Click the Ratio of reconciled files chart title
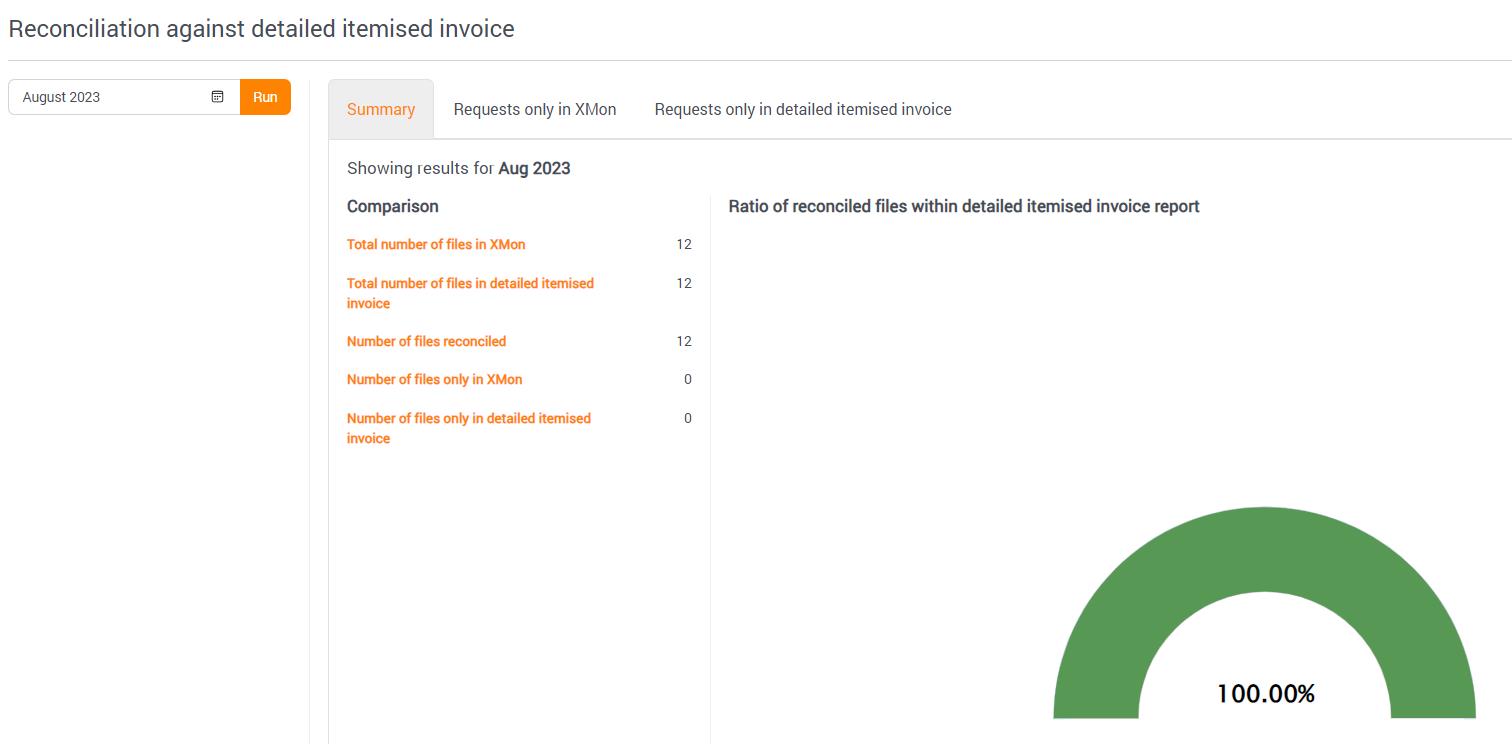The height and width of the screenshot is (744, 1512). pyautogui.click(x=964, y=206)
